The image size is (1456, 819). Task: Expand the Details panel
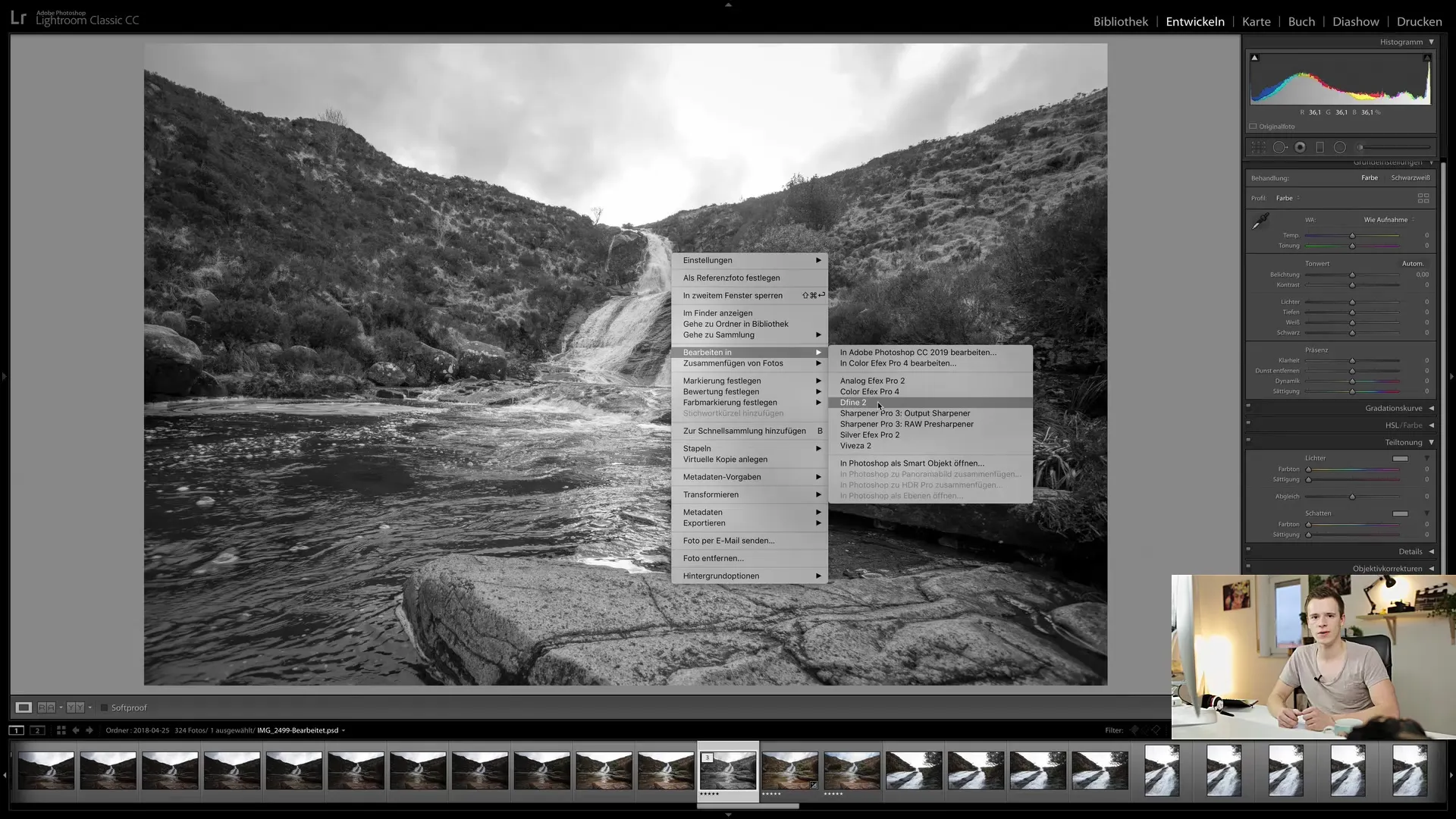point(1432,551)
